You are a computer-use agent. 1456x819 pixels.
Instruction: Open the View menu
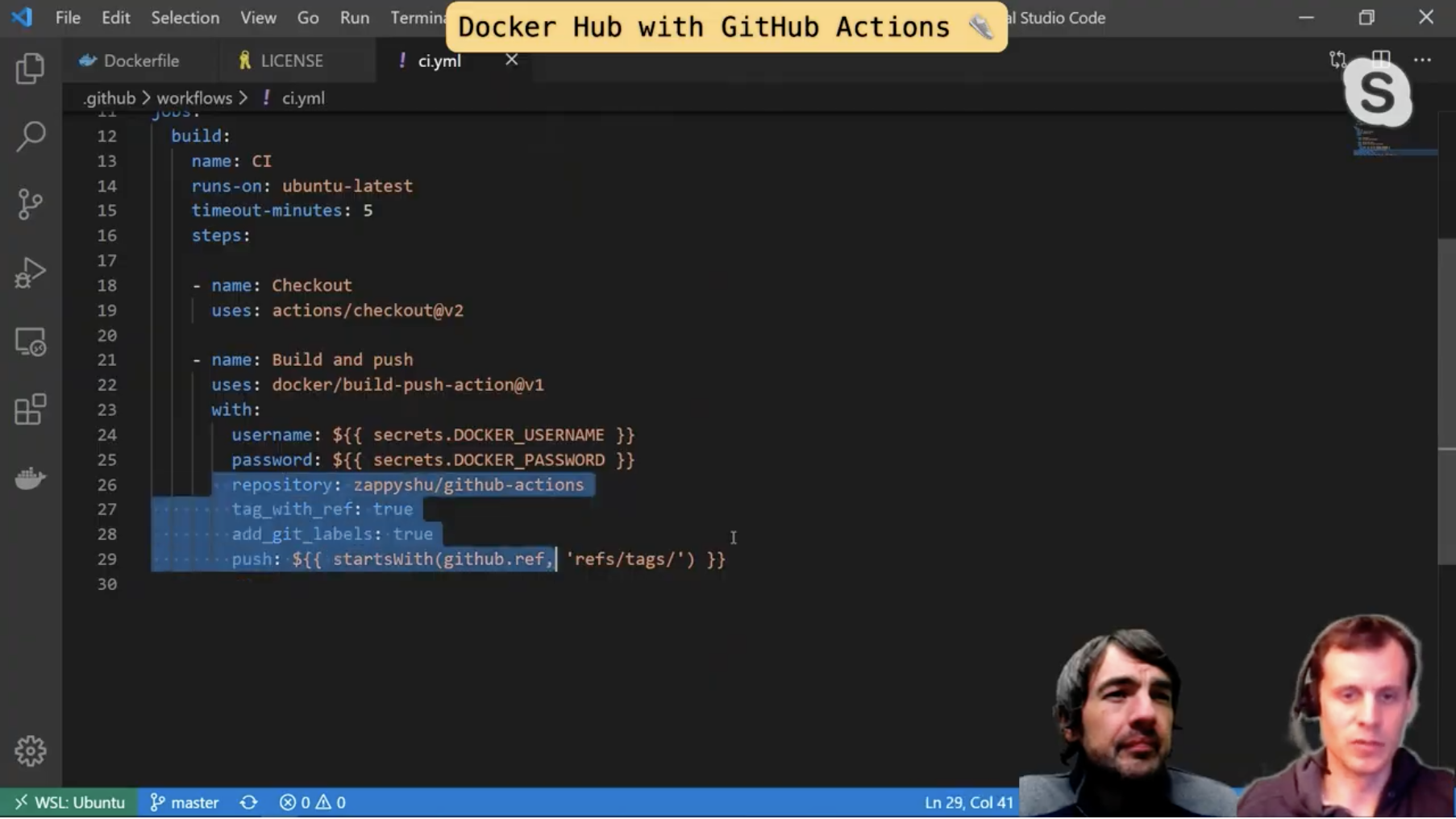click(x=258, y=18)
